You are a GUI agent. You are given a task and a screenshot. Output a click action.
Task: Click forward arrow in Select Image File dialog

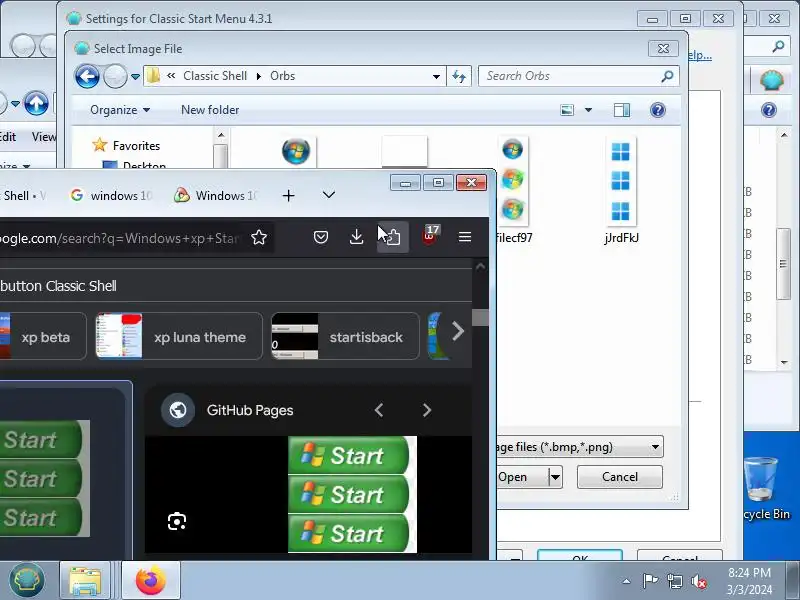(x=115, y=77)
